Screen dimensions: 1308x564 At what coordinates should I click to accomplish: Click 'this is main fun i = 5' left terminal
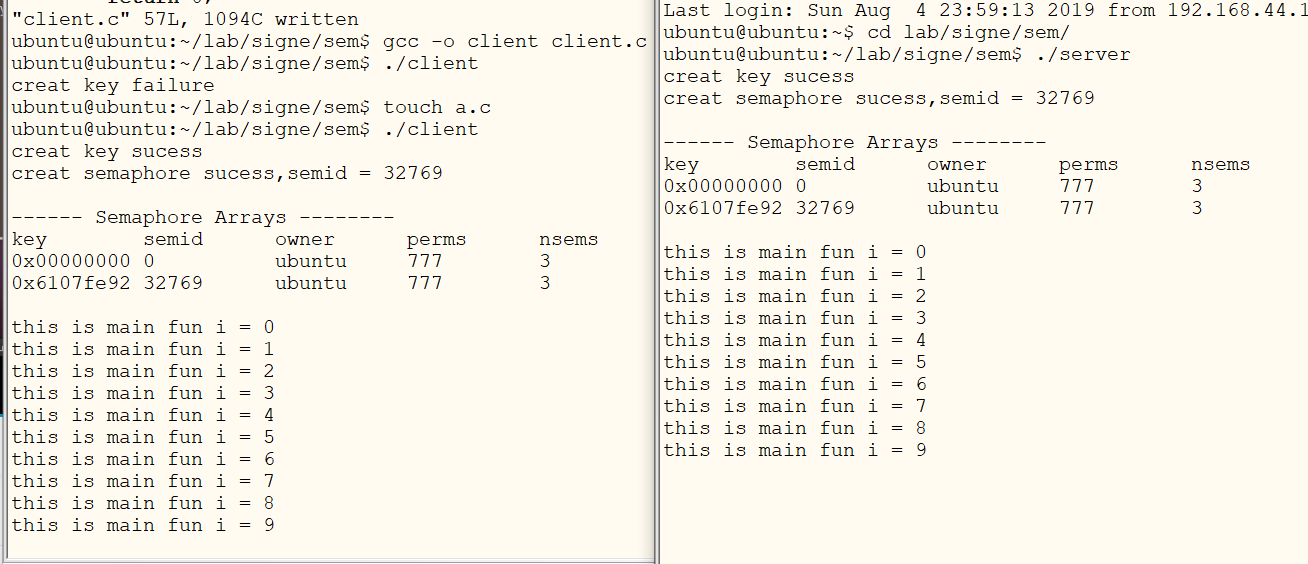pyautogui.click(x=143, y=438)
